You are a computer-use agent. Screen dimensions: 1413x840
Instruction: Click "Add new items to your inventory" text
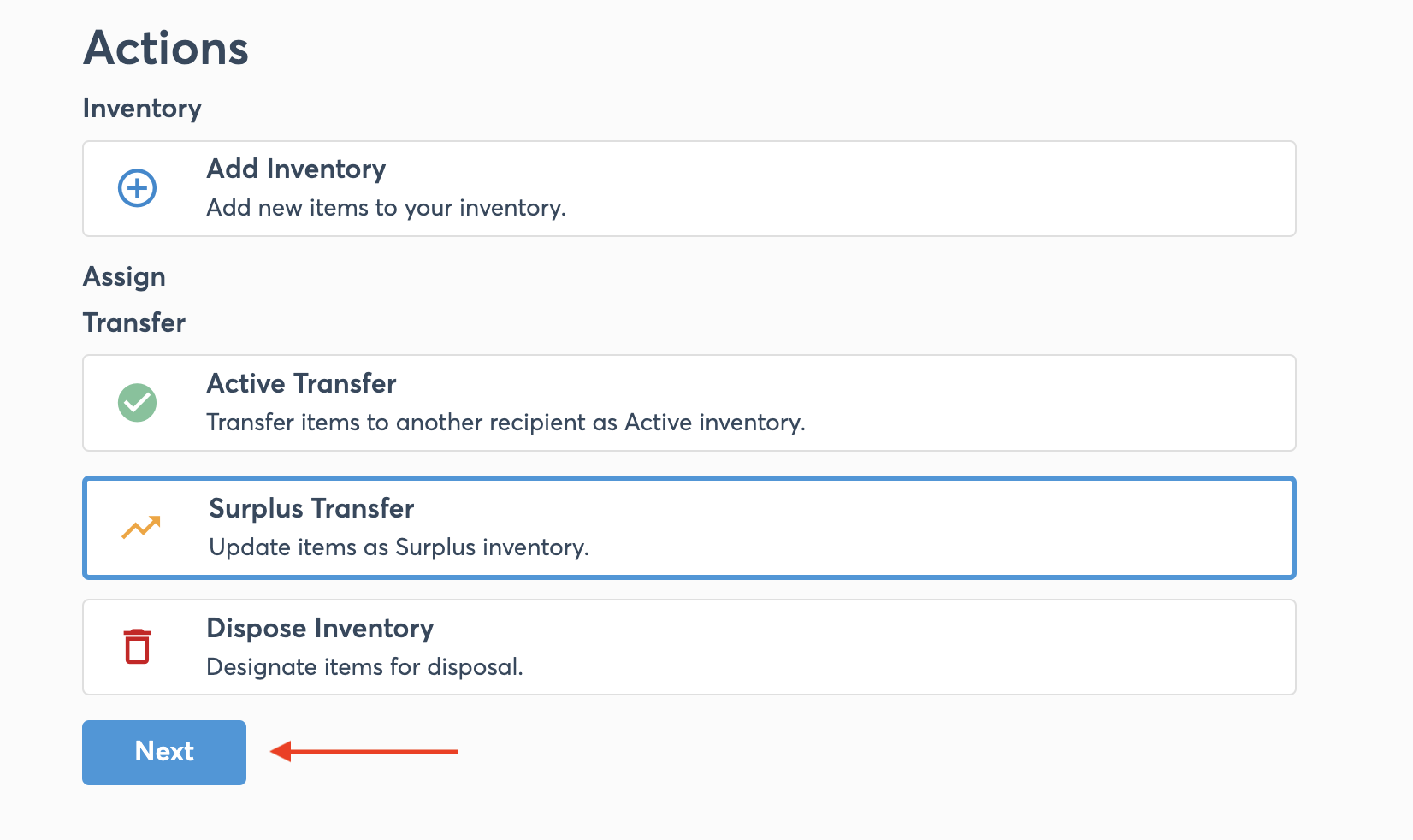click(386, 208)
